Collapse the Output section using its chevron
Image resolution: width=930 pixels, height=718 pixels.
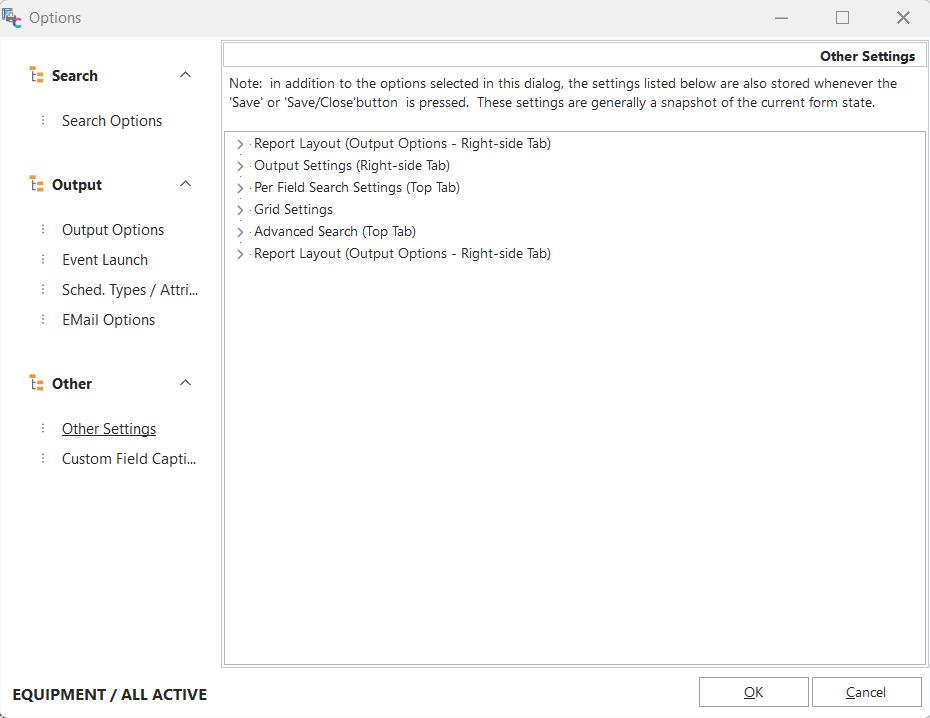click(x=185, y=184)
